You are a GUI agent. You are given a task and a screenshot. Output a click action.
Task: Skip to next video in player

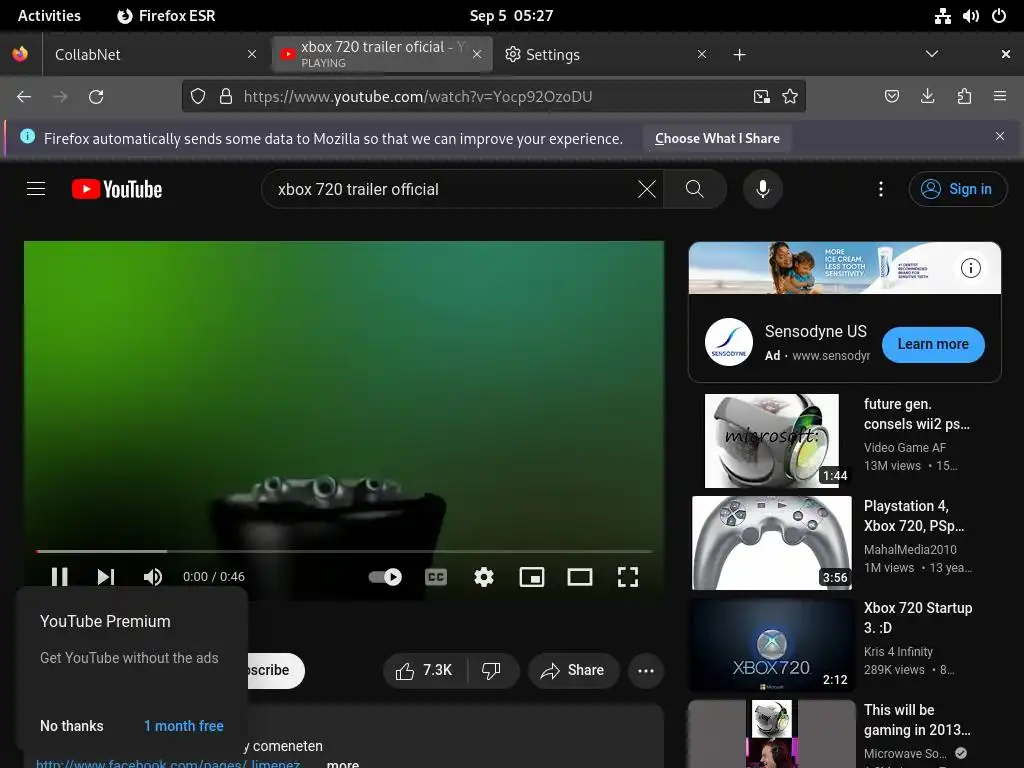click(x=106, y=577)
